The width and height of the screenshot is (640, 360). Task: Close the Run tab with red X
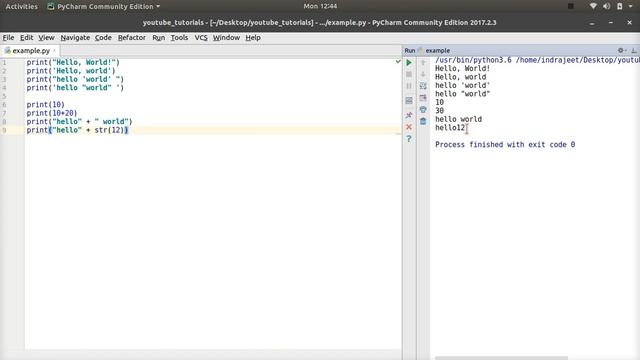(409, 127)
